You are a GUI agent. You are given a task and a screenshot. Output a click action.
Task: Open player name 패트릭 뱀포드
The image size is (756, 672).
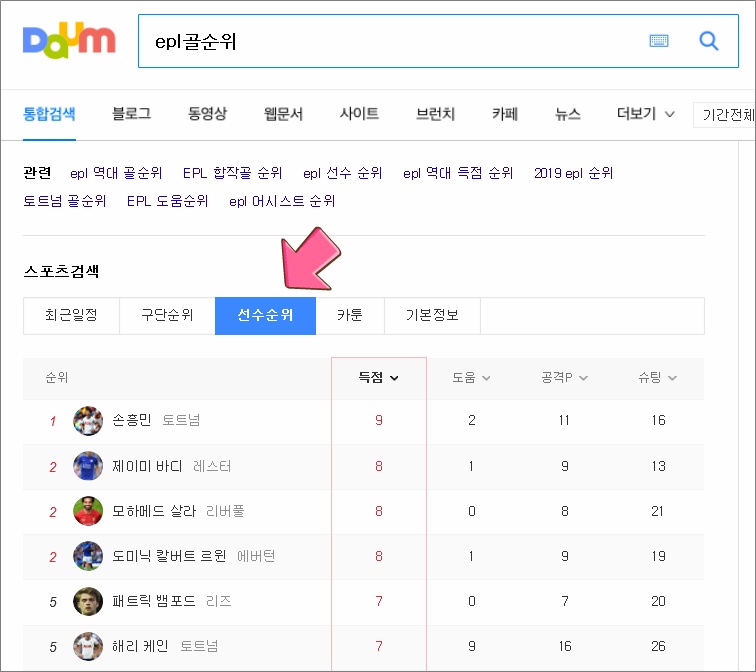[153, 601]
